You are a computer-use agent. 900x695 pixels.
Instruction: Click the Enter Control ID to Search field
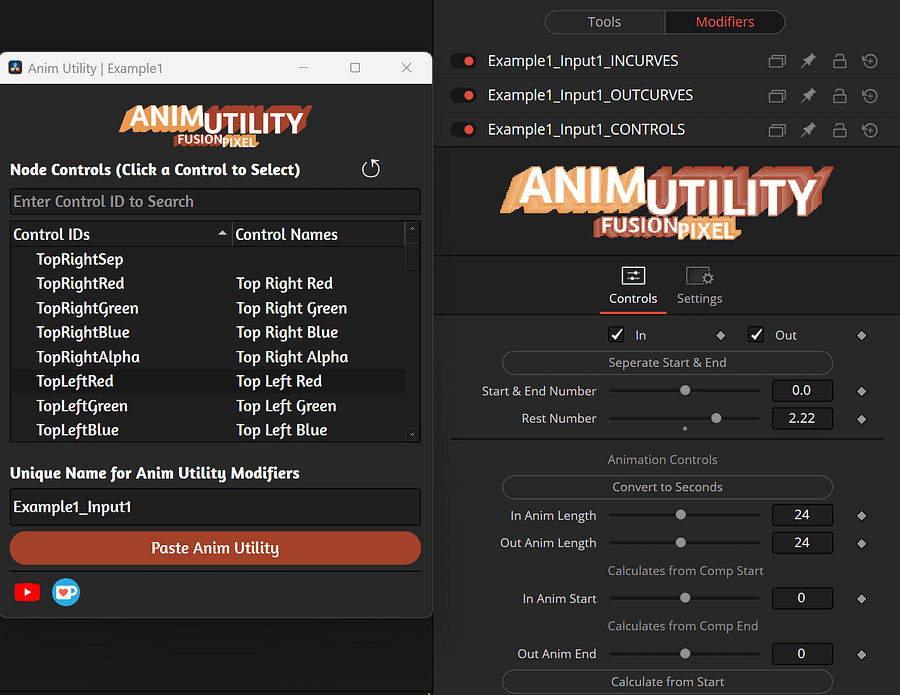pos(215,201)
